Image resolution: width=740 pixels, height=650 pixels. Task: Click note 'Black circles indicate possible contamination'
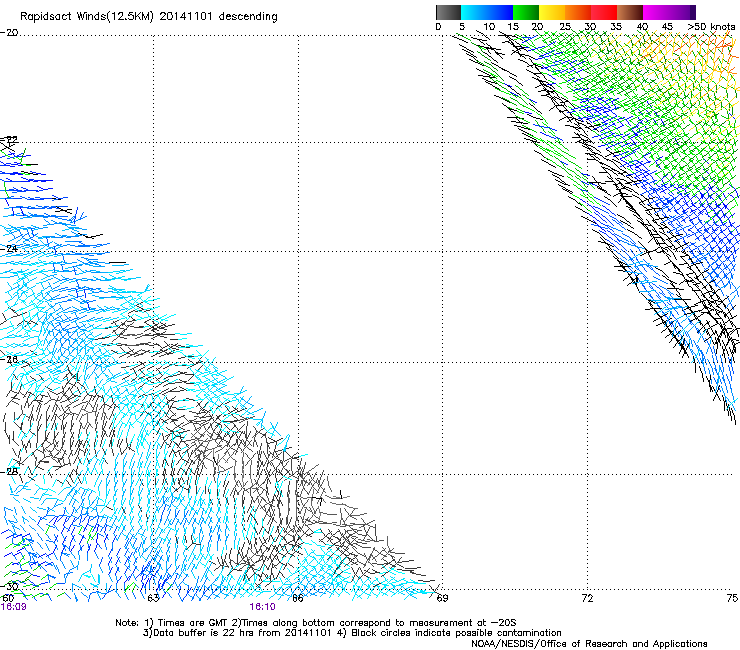[456, 633]
